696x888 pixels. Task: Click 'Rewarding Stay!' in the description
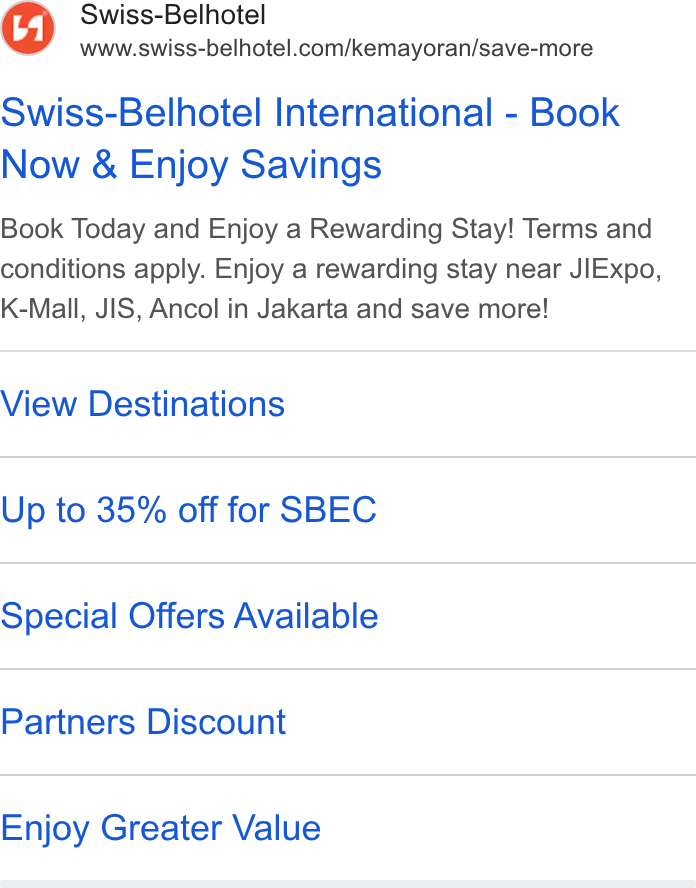tap(412, 229)
